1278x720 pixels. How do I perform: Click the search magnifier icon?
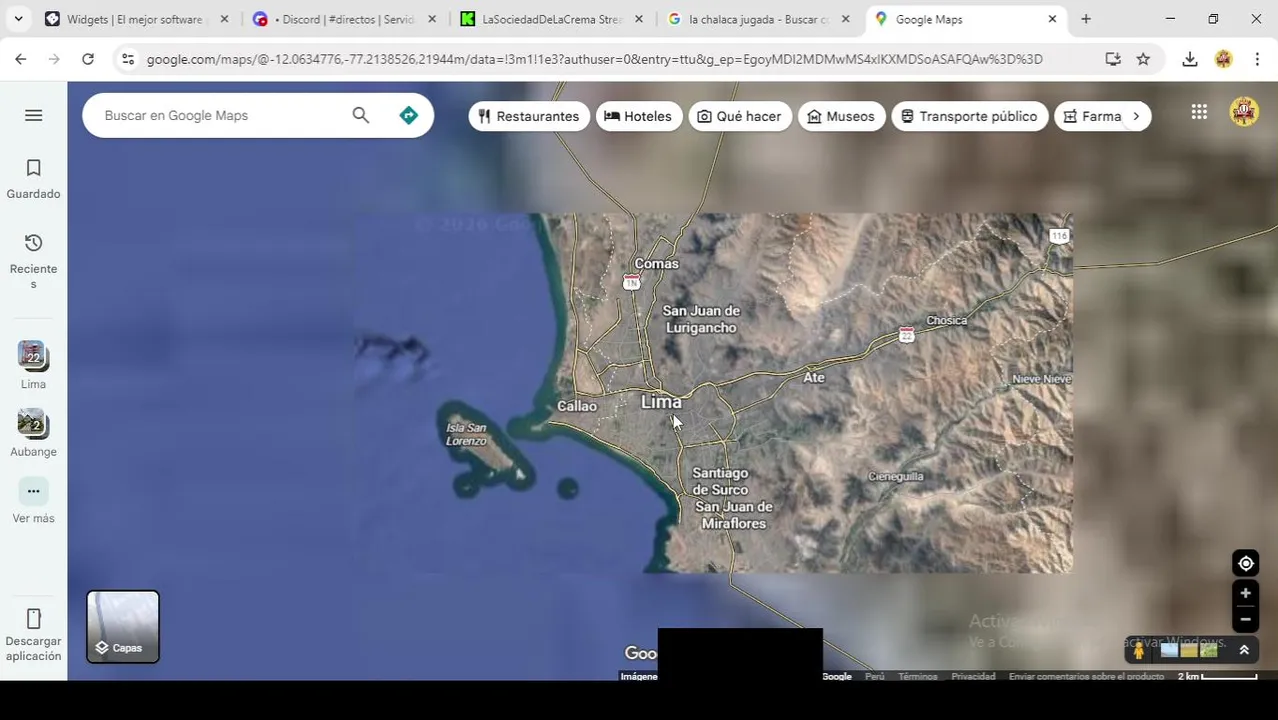pos(361,115)
